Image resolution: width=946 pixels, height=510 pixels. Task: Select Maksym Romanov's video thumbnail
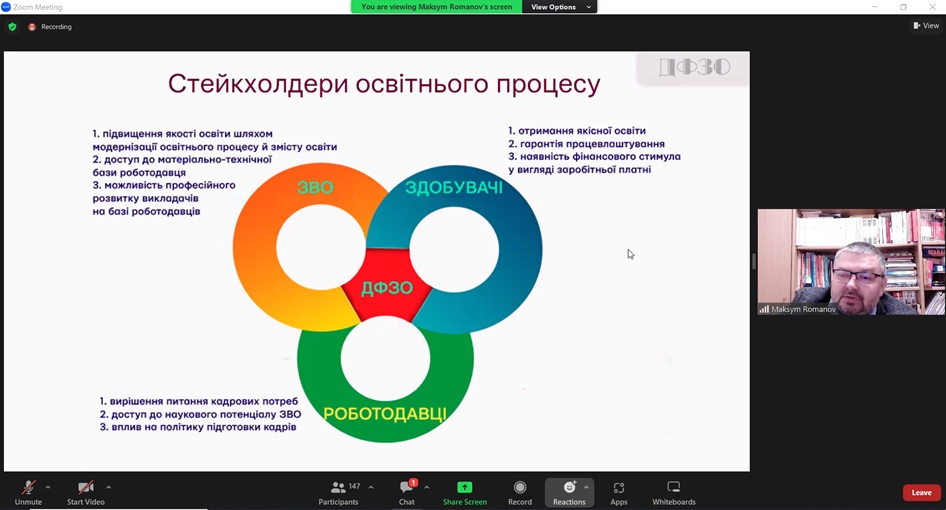click(851, 262)
